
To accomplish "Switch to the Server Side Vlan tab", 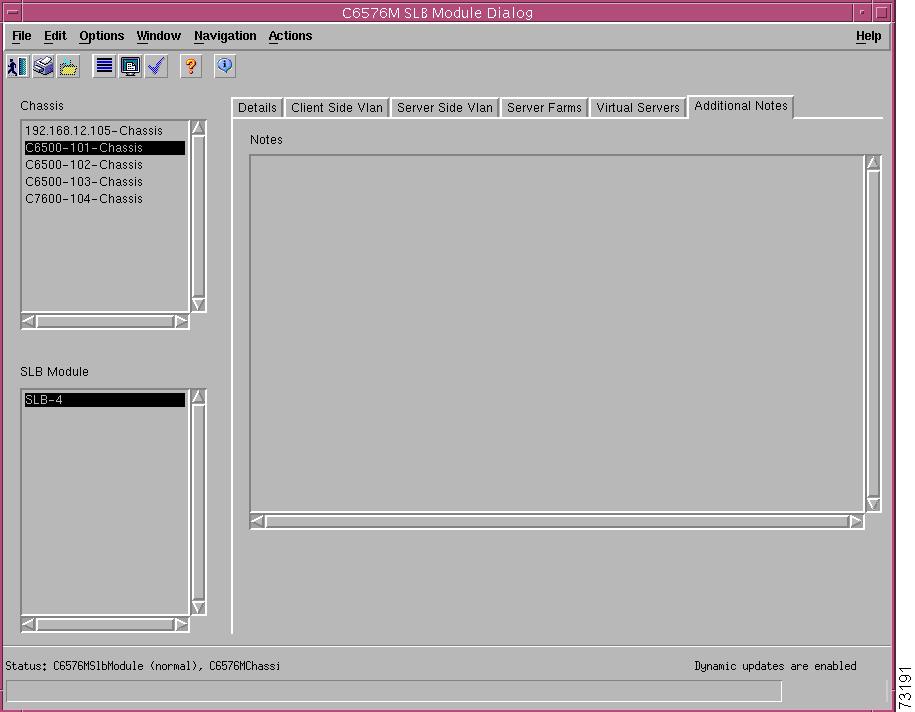I will [x=445, y=107].
